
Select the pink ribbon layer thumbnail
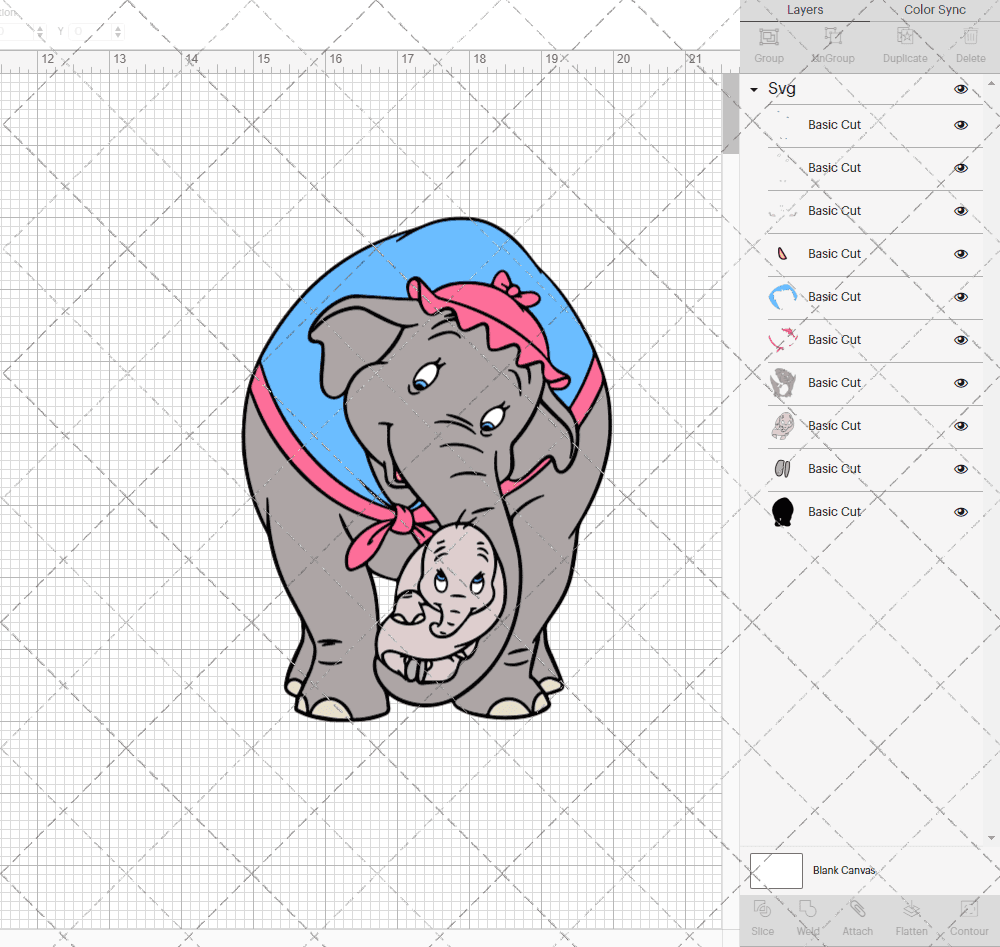point(783,340)
